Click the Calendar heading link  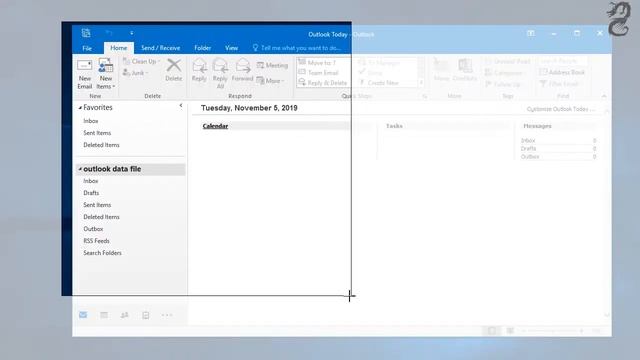(x=215, y=126)
